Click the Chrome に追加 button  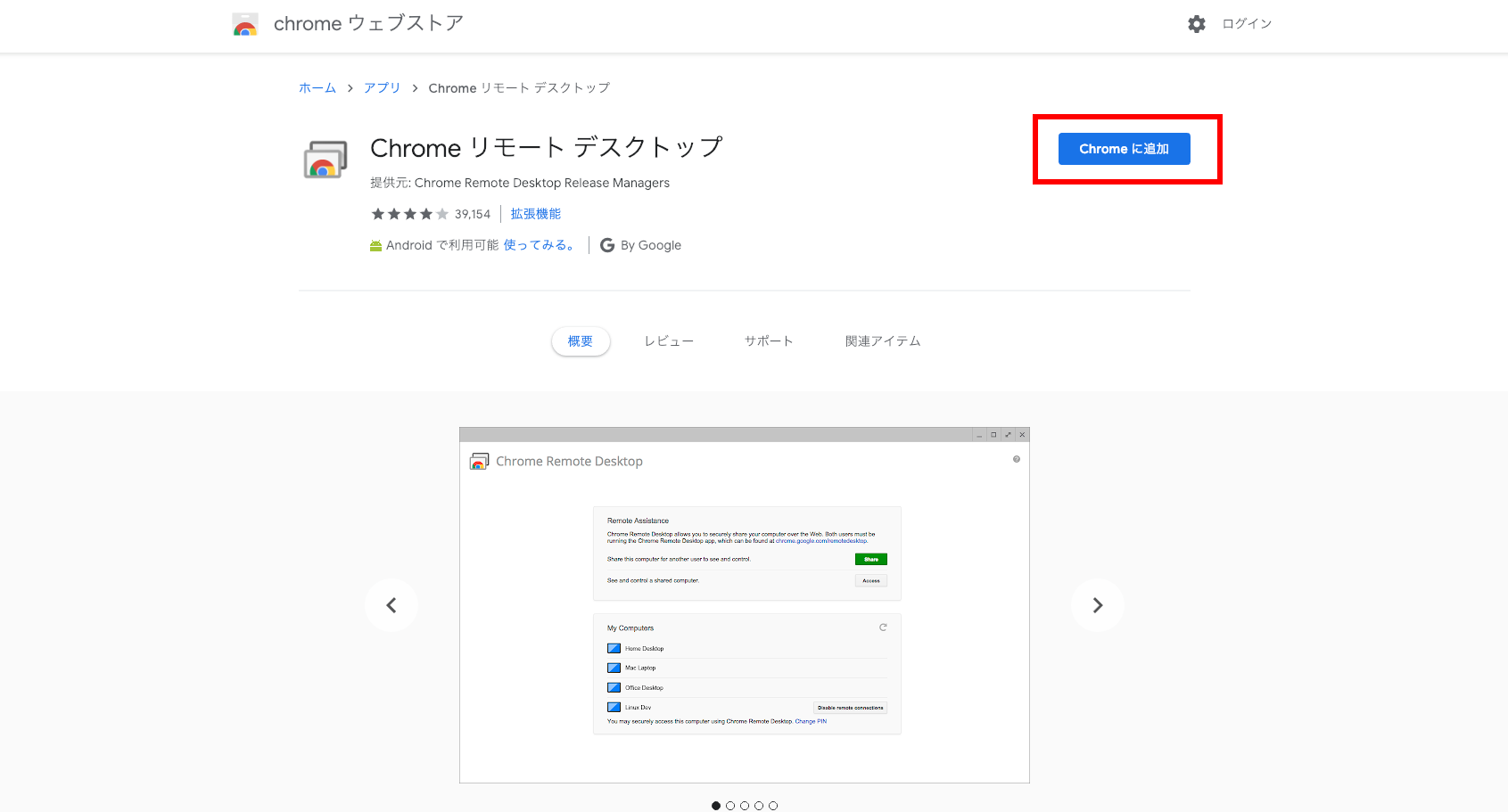1124,149
